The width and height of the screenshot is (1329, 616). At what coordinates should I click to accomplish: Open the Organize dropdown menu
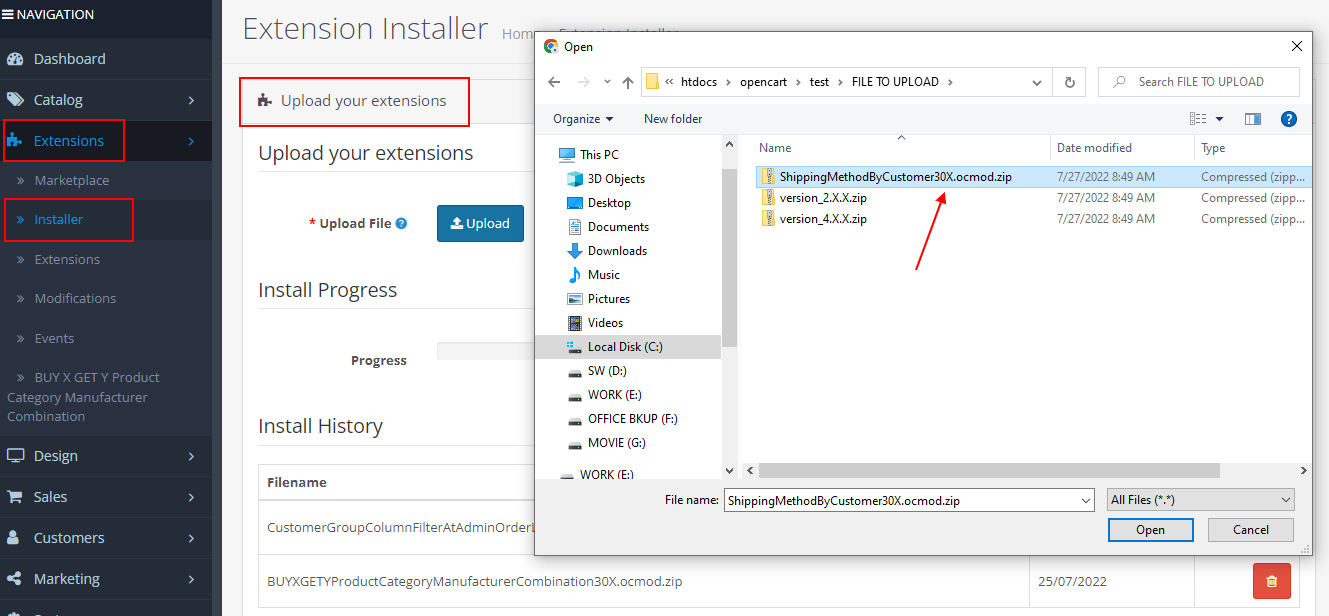[583, 119]
